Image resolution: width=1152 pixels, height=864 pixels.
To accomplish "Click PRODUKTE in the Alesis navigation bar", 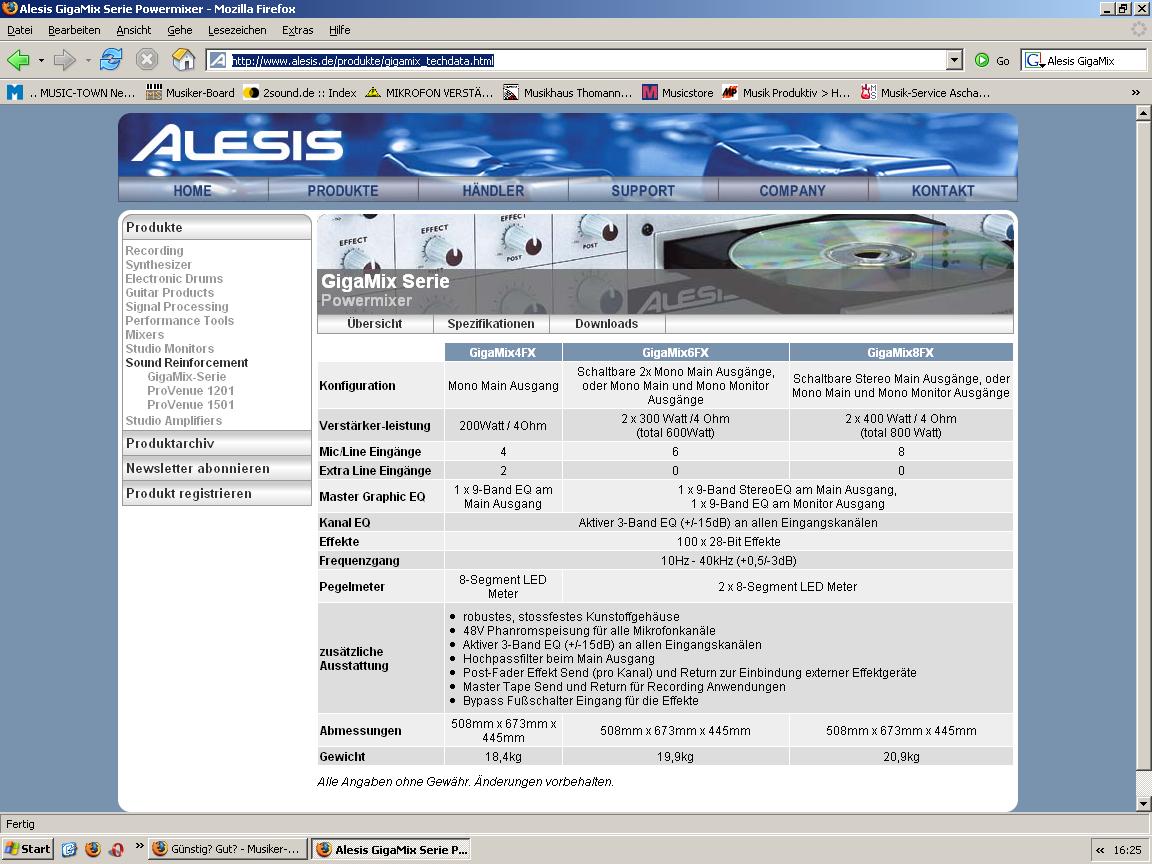I will pos(343,190).
